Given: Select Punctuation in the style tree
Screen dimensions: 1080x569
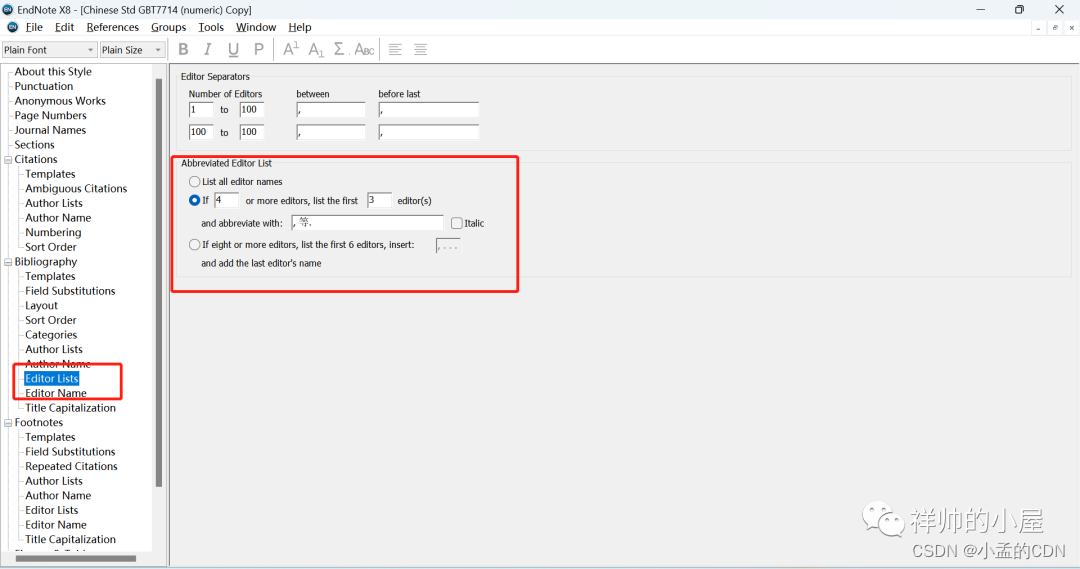Looking at the screenshot, I should (43, 86).
